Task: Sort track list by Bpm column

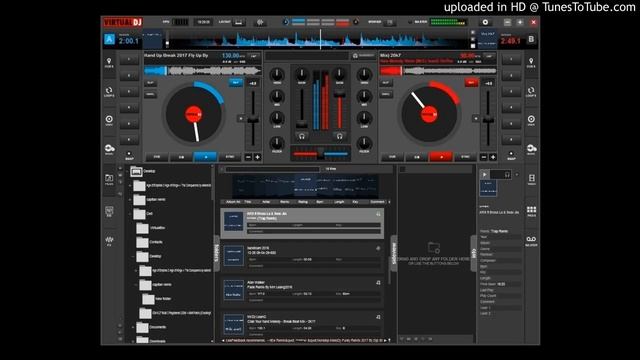Action: [x=320, y=202]
